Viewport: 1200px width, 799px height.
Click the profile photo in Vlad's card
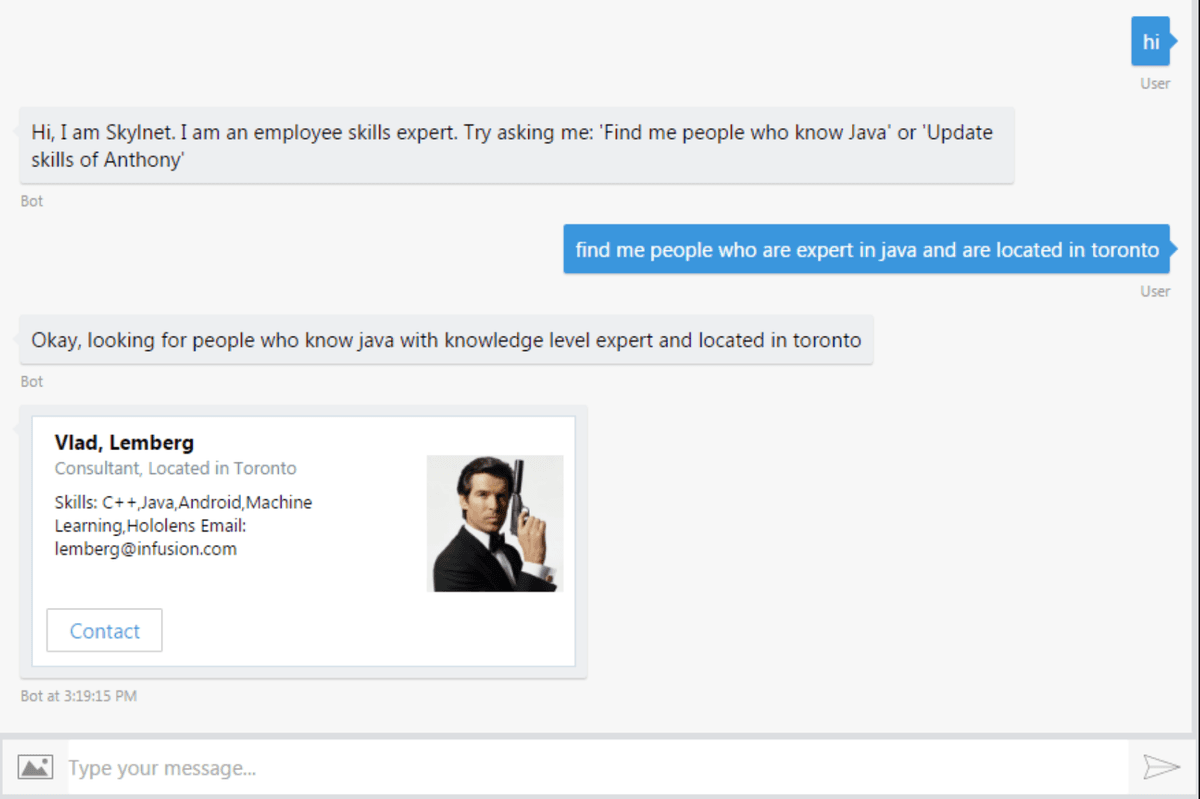(495, 523)
